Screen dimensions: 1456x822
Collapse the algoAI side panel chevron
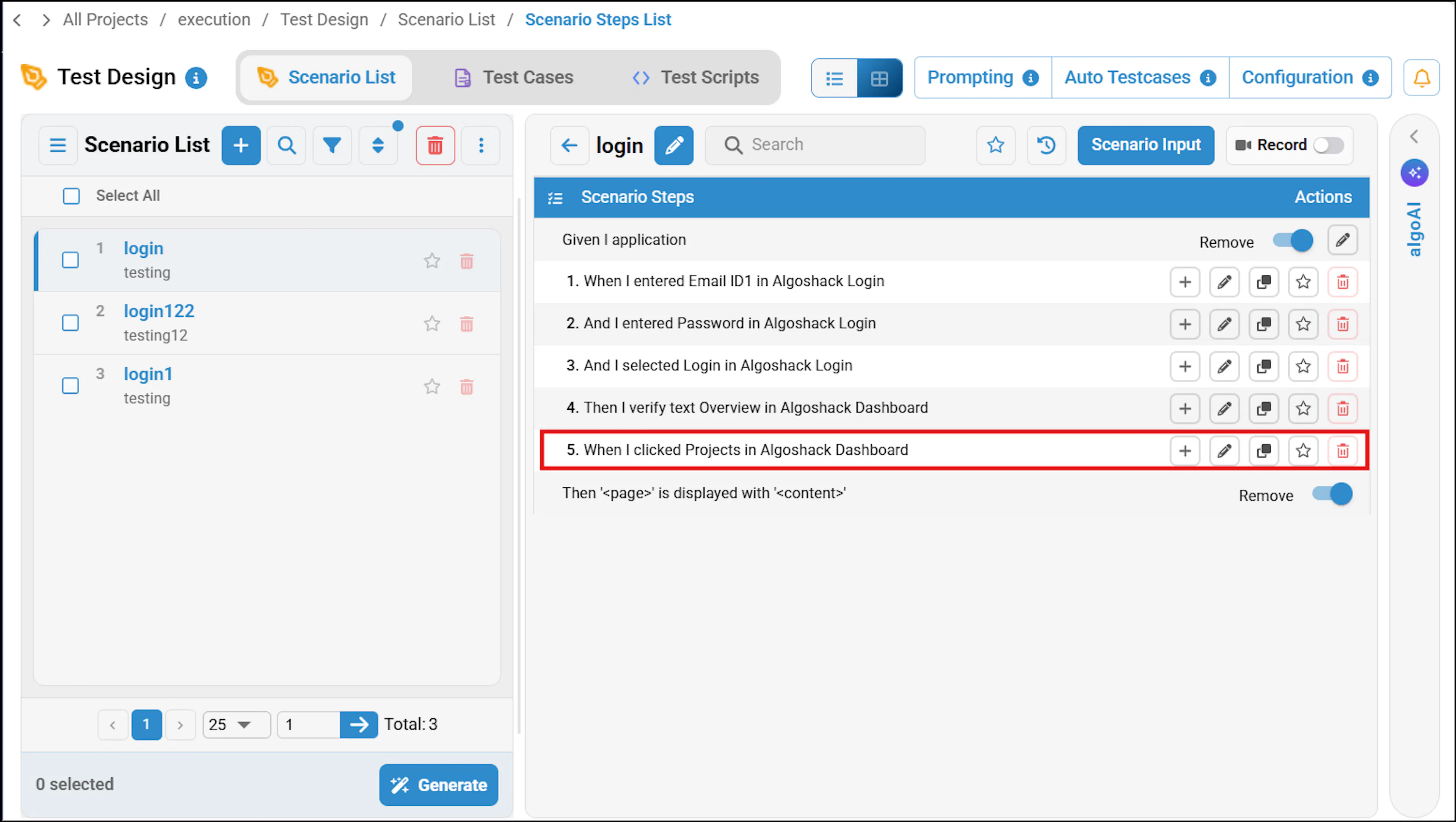point(1414,136)
